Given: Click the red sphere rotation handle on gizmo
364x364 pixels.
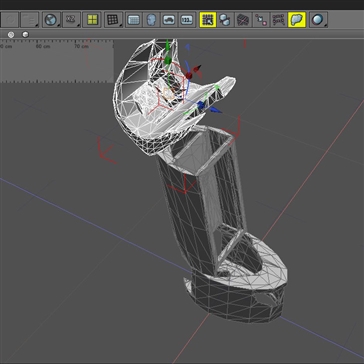Looking at the screenshot, I should click(189, 76).
